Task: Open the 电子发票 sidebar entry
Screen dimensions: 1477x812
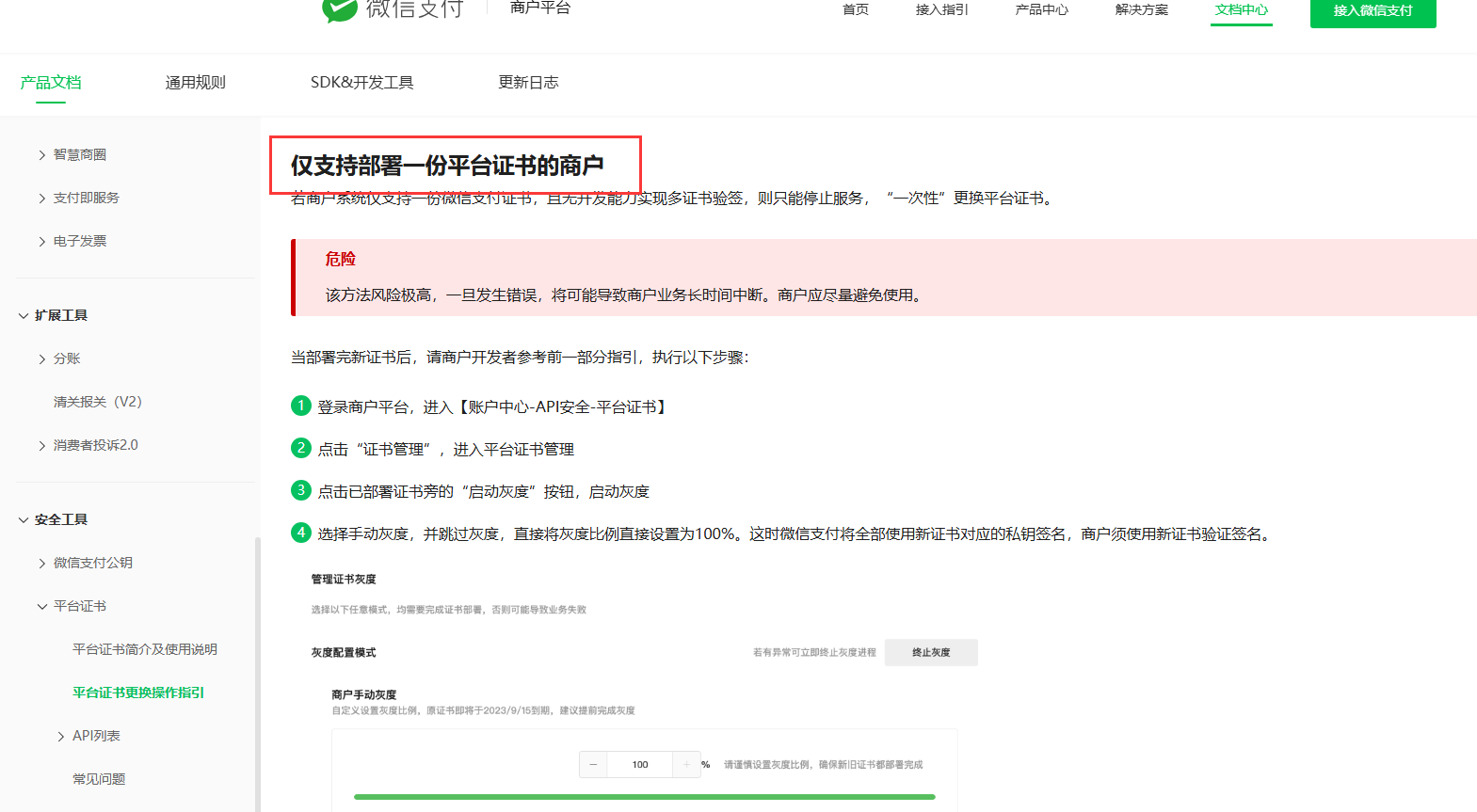Action: (x=80, y=241)
